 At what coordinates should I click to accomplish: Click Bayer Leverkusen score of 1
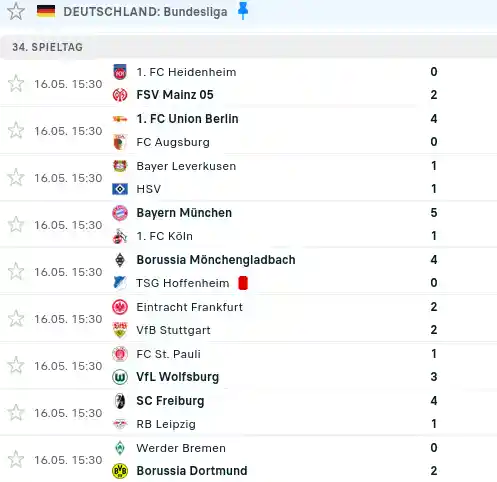point(434,166)
